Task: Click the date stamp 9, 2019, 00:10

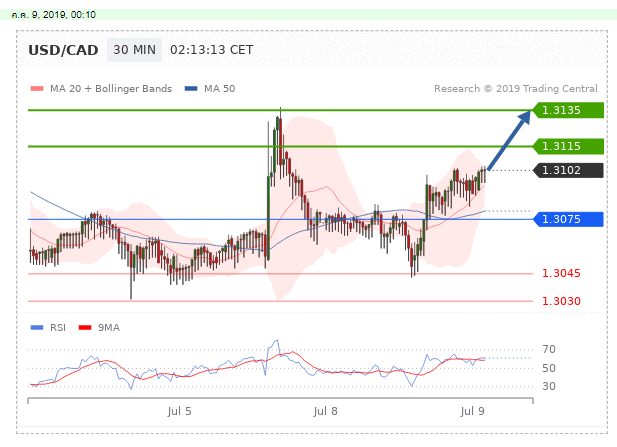Action: (x=54, y=15)
